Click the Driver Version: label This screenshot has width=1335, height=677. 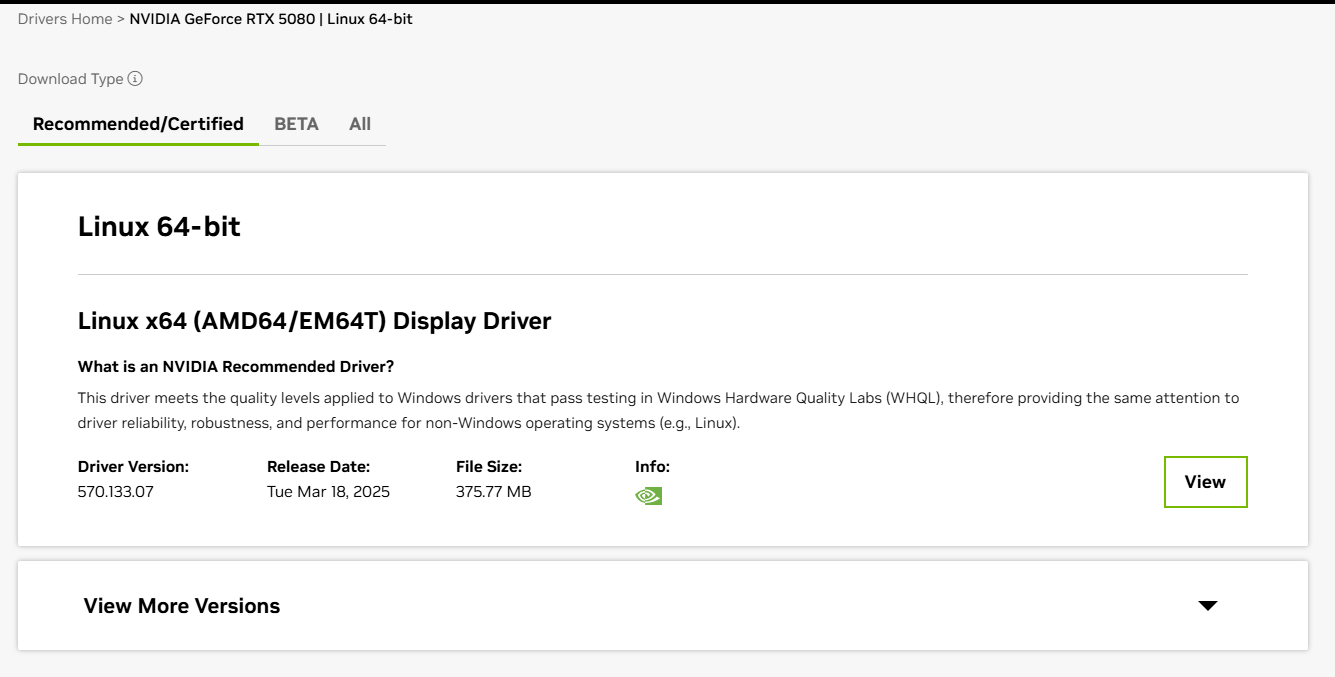pyautogui.click(x=133, y=467)
